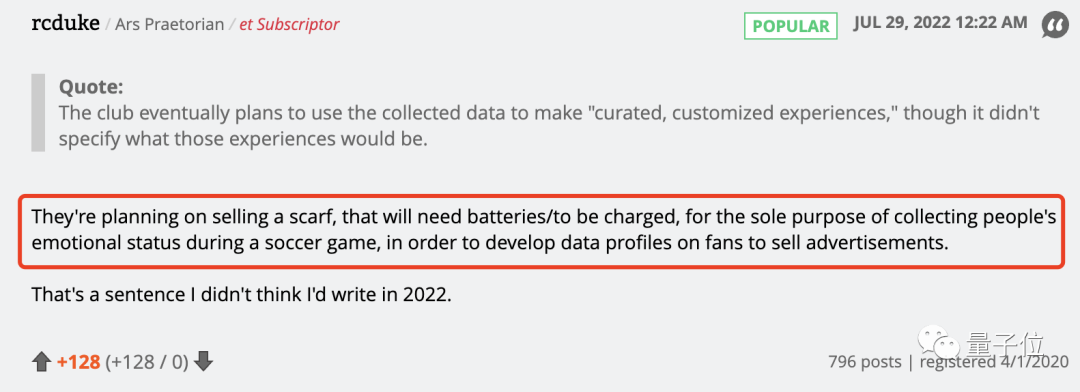1080x392 pixels.
Task: Click the green POPULAR badge
Action: coord(791,26)
